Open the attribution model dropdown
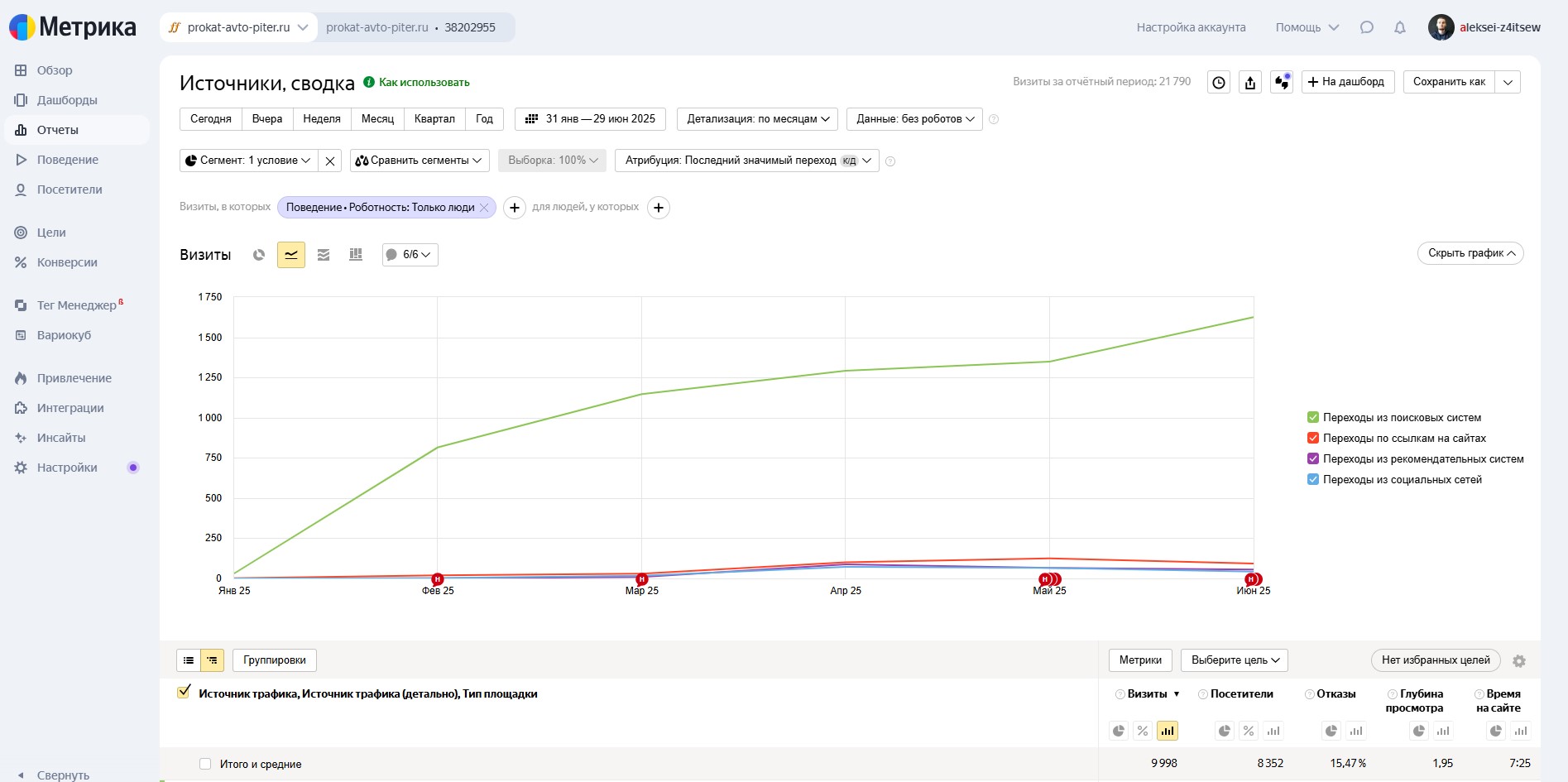Image resolution: width=1568 pixels, height=782 pixels. pos(746,161)
